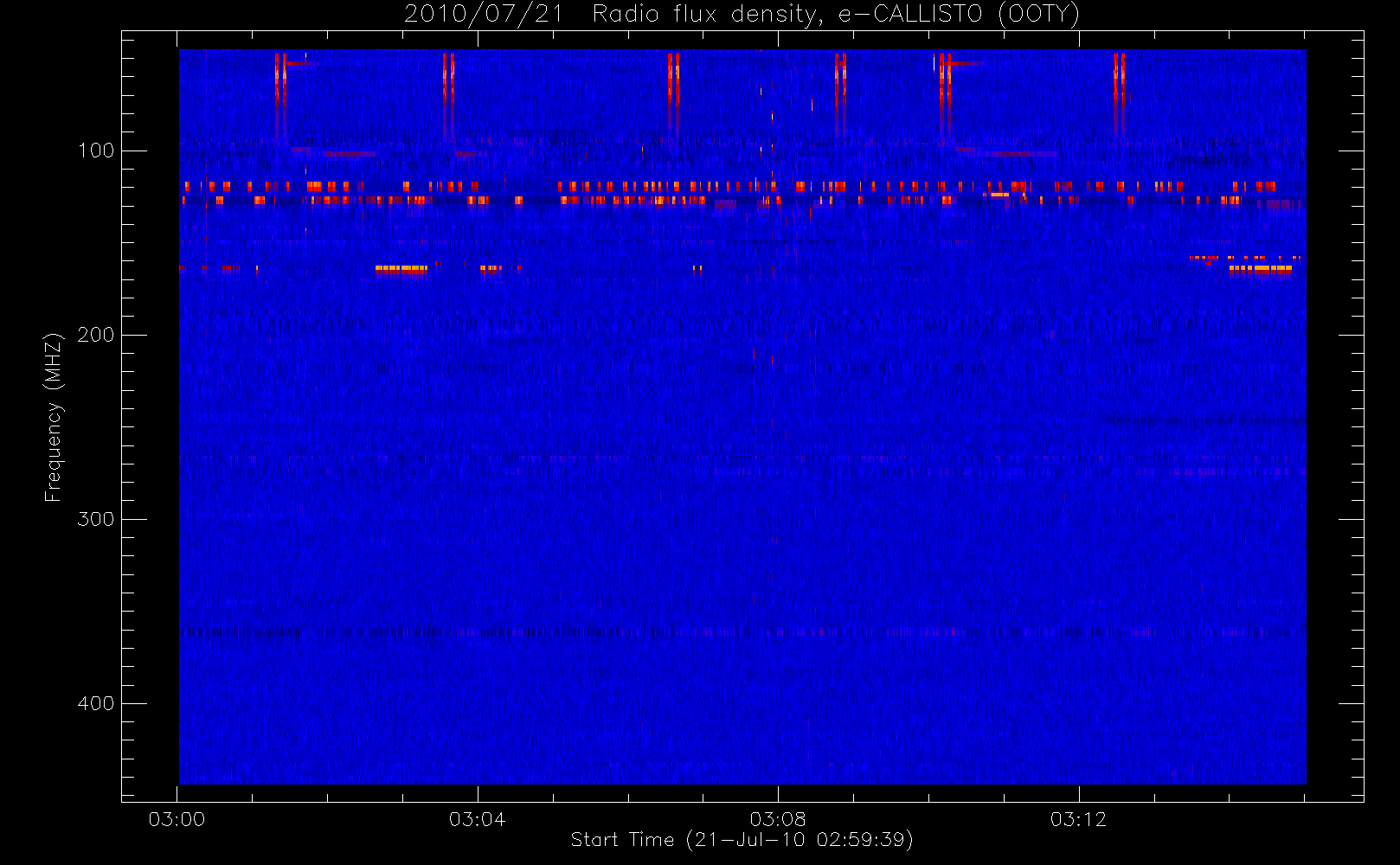Click the 'Frequency (MHz)' axis label
This screenshot has height=865, width=1400.
pyautogui.click(x=54, y=417)
